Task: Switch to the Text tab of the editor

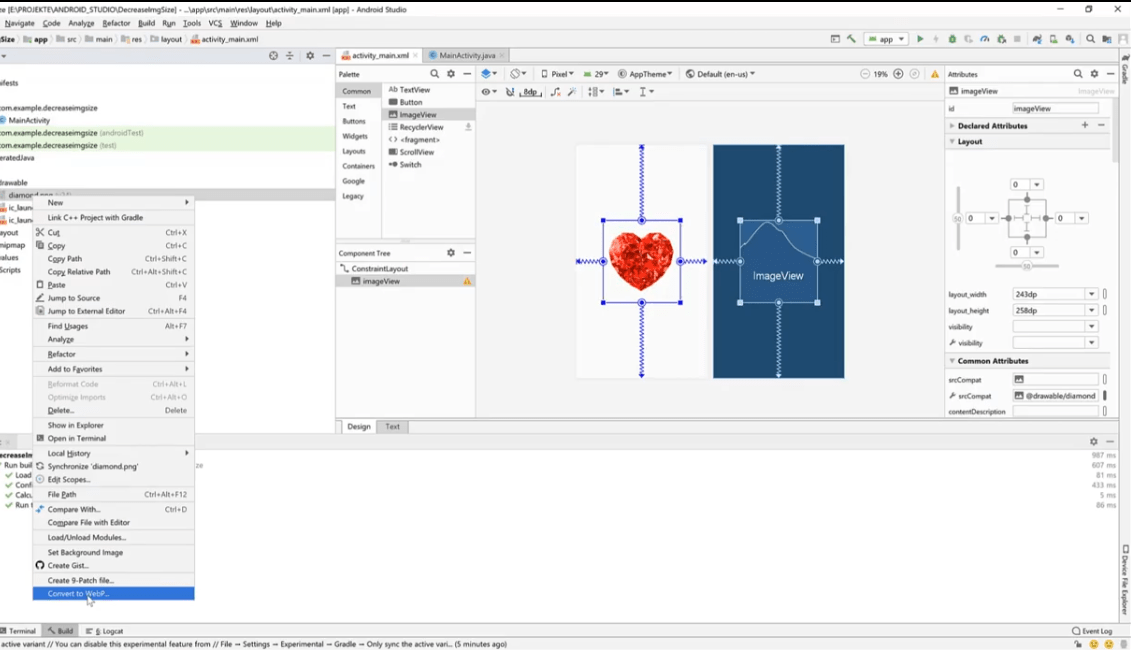Action: [392, 426]
